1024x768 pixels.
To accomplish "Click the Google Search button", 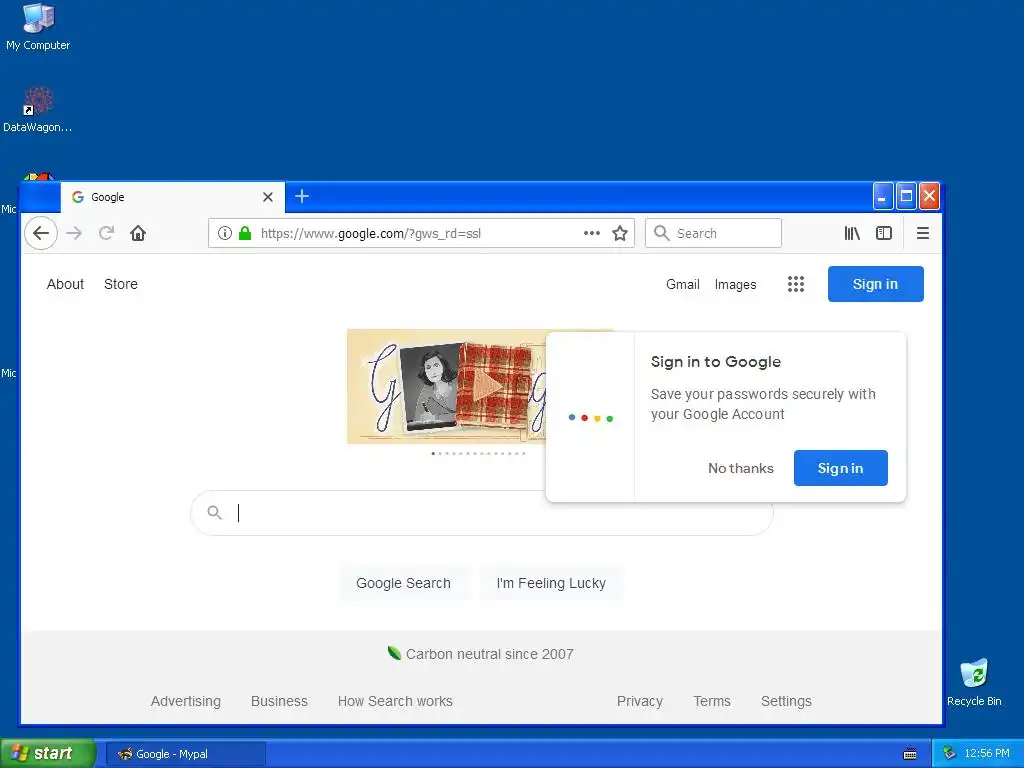I will [x=404, y=583].
